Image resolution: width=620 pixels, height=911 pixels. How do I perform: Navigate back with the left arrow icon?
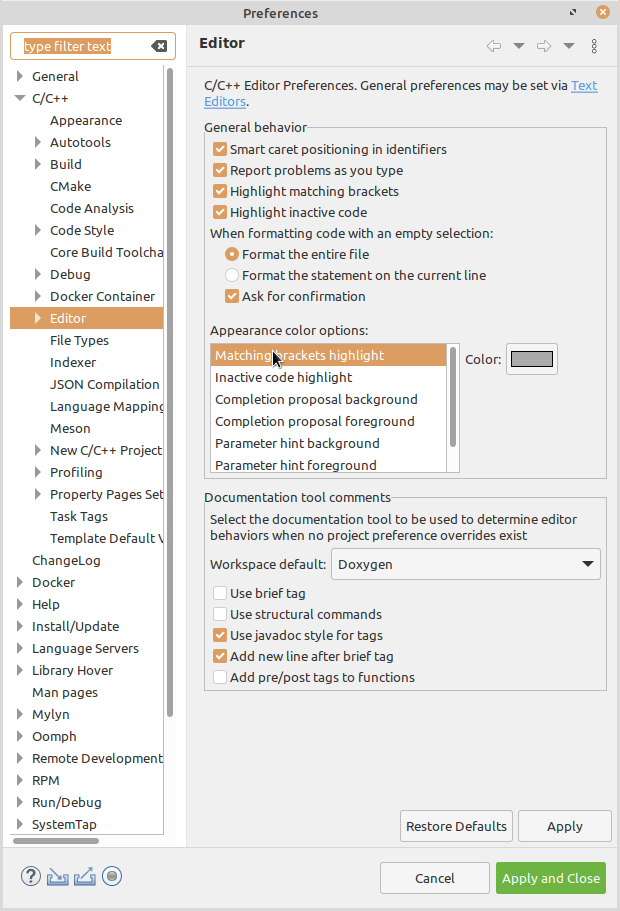(x=493, y=46)
